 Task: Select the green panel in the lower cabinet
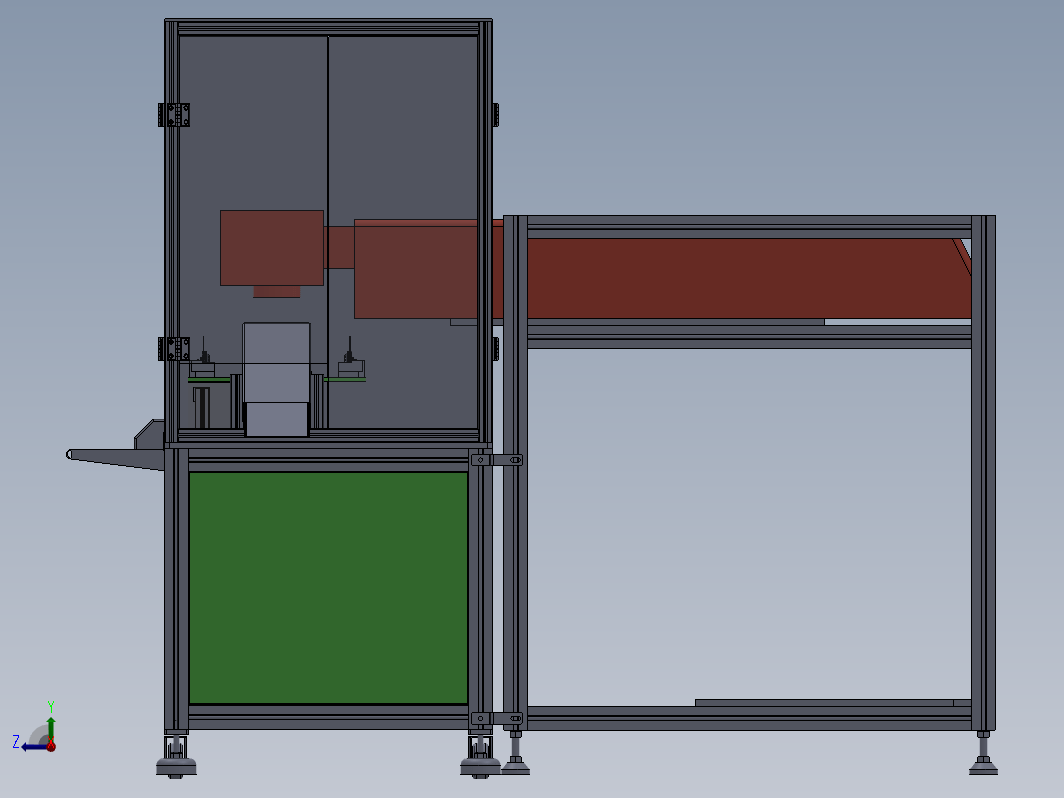click(328, 588)
